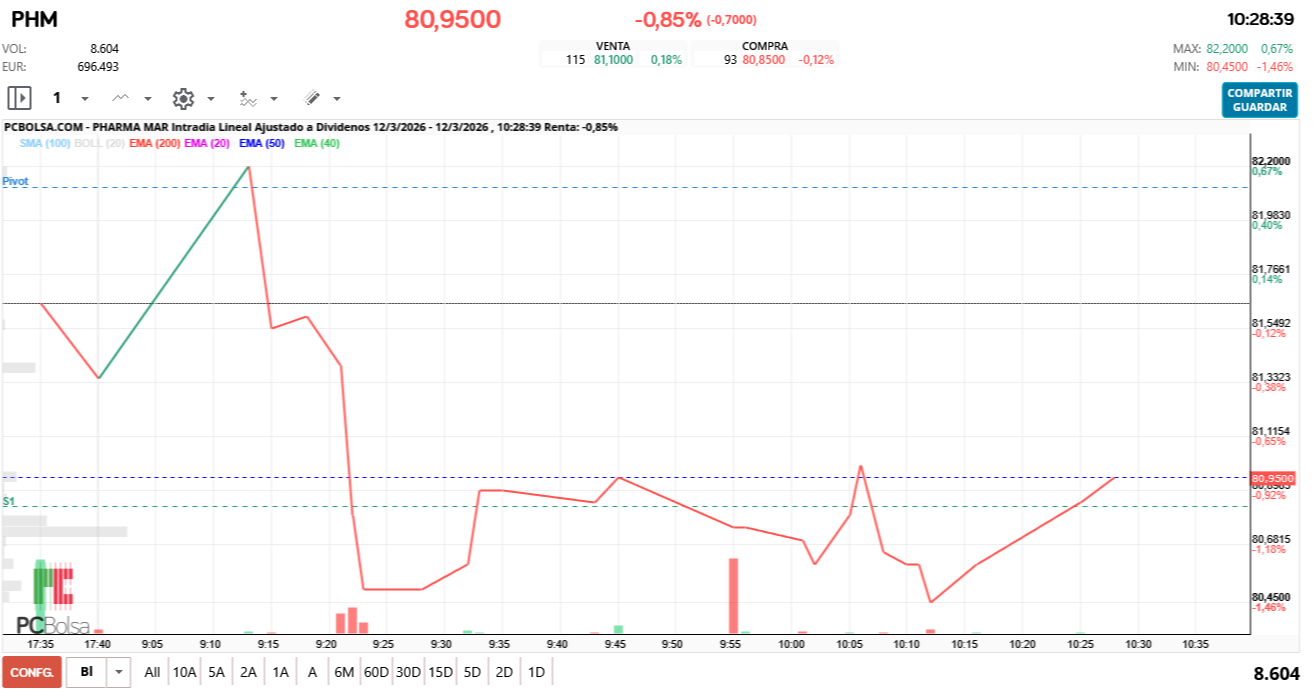The width and height of the screenshot is (1313, 693).
Task: Open the interval dropdown next to 1
Action: point(83,98)
